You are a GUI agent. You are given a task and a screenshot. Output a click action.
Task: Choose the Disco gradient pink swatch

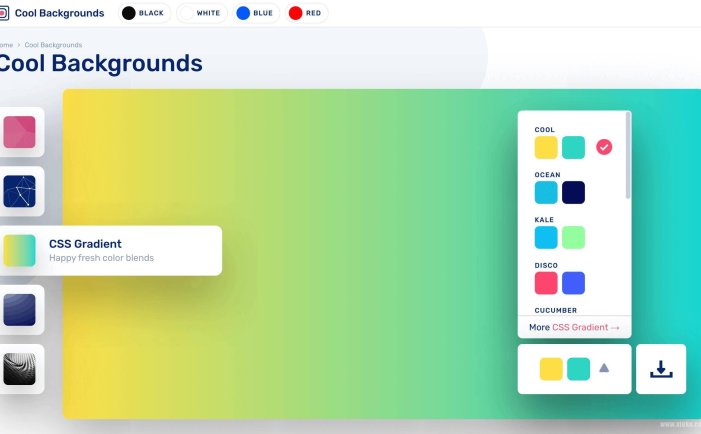(x=546, y=283)
